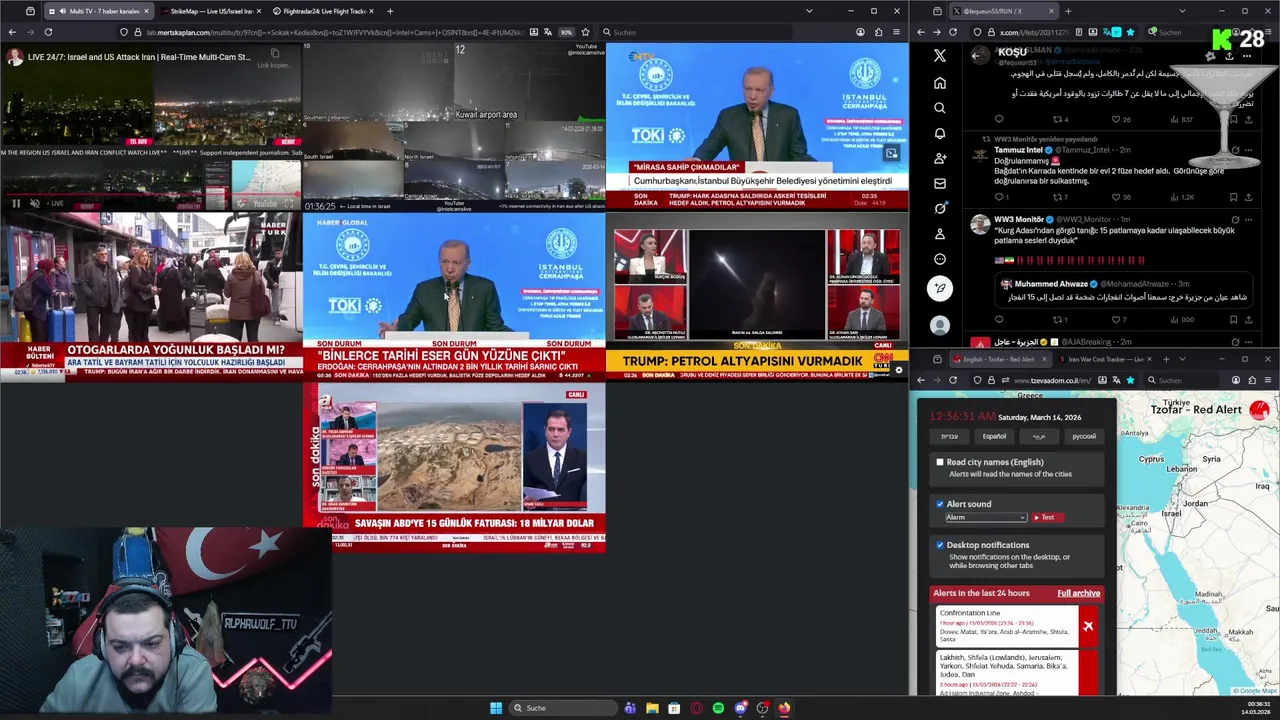Close the Iran War Cost Tracker tab
The image size is (1280, 720).
pos(1151,359)
